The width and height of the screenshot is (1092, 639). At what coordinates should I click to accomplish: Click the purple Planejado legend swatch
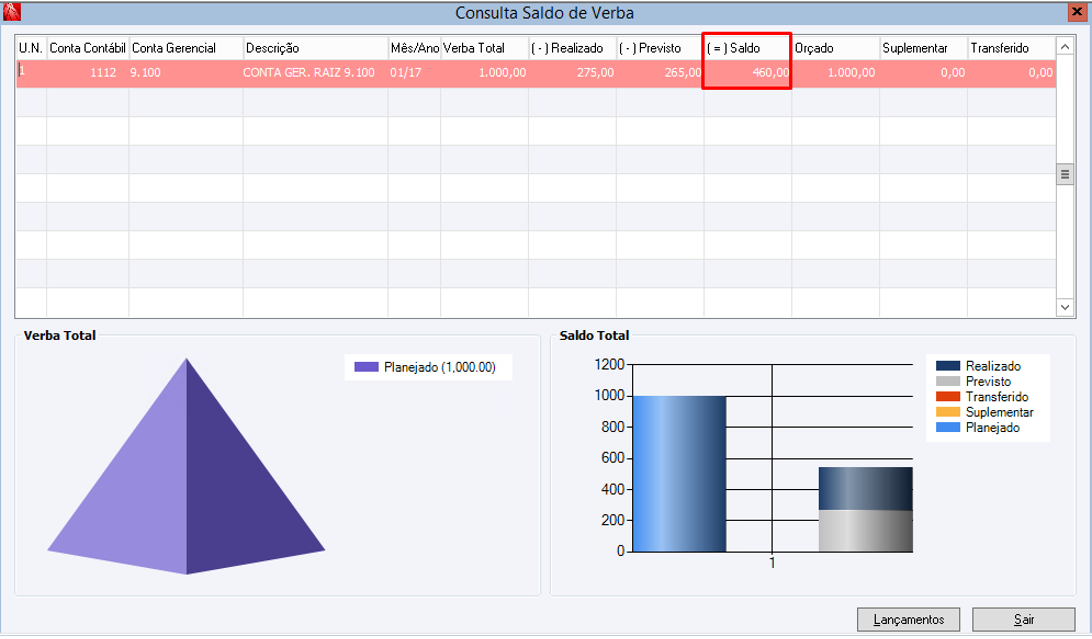pyautogui.click(x=366, y=367)
